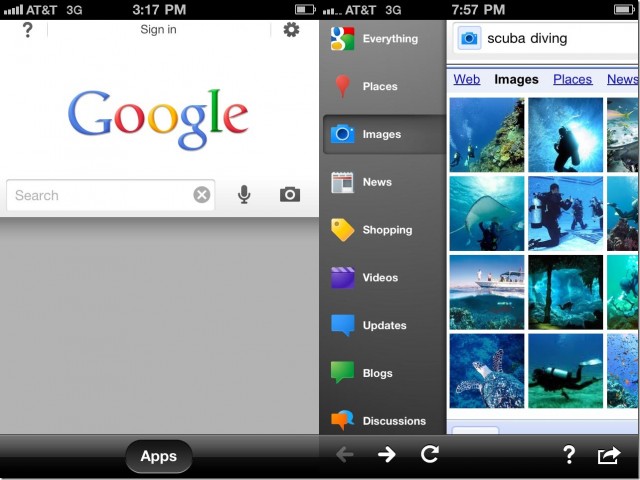Open settings gear icon
The width and height of the screenshot is (640, 480).
(x=291, y=30)
